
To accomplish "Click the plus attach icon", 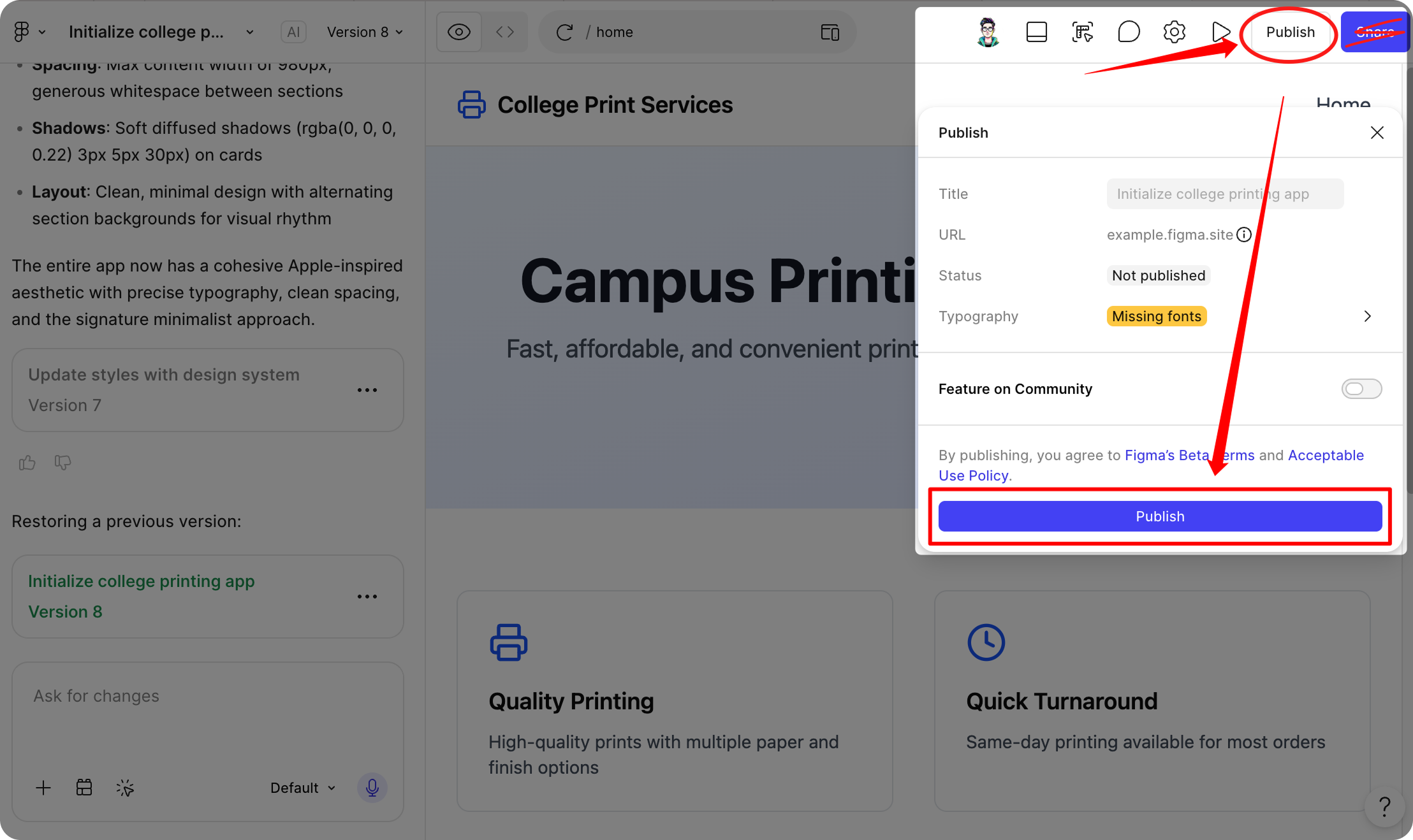I will click(x=43, y=788).
